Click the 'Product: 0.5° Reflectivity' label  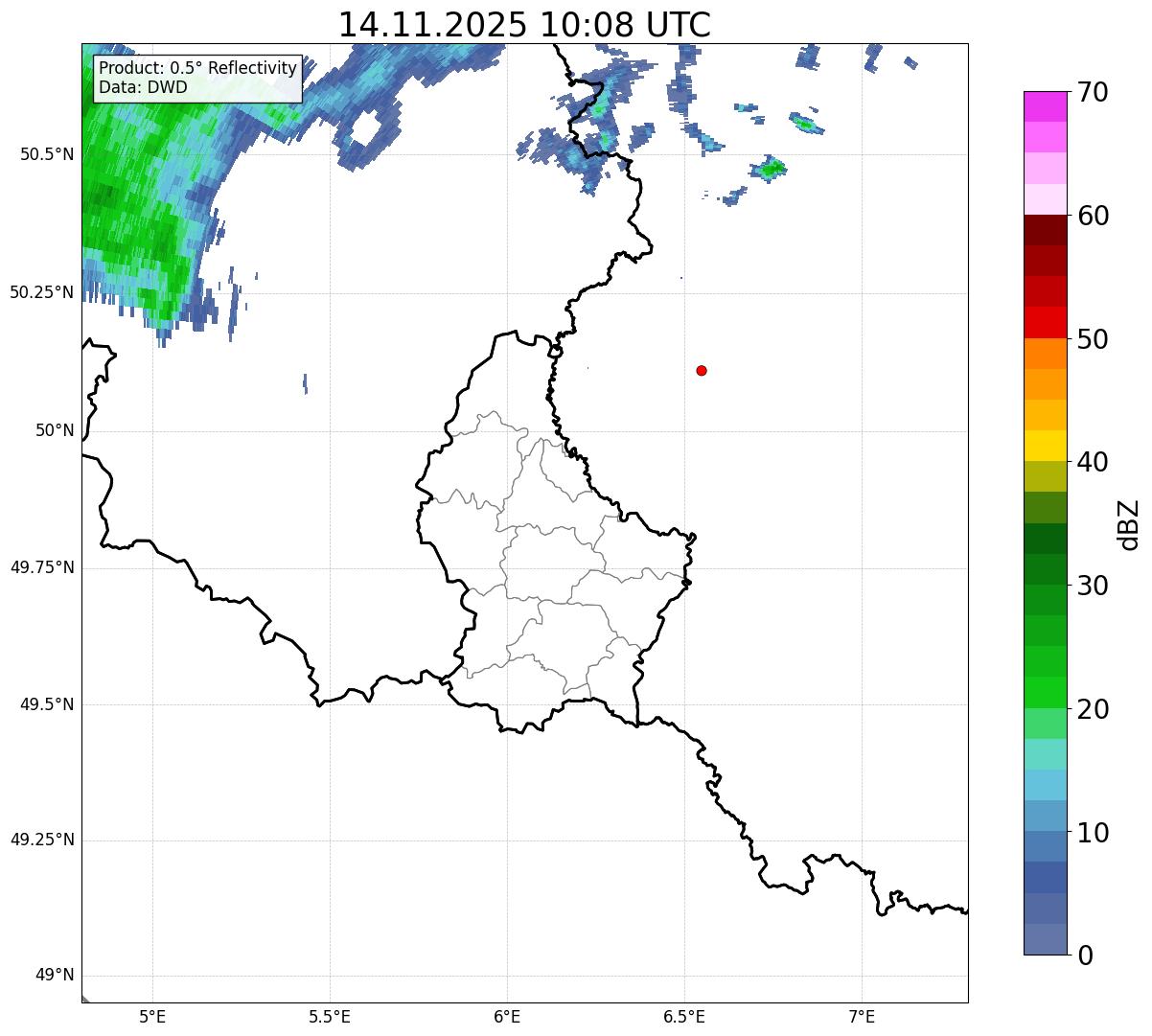point(198,69)
